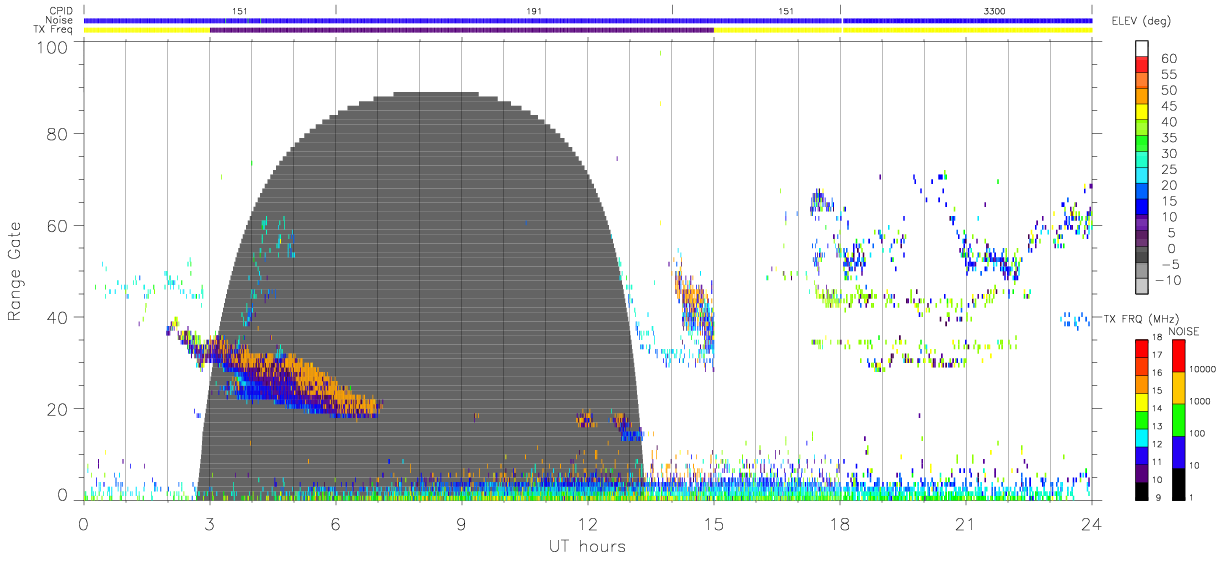
Task: Click ELEV colorbar label "−10"
Action: (x=1166, y=280)
